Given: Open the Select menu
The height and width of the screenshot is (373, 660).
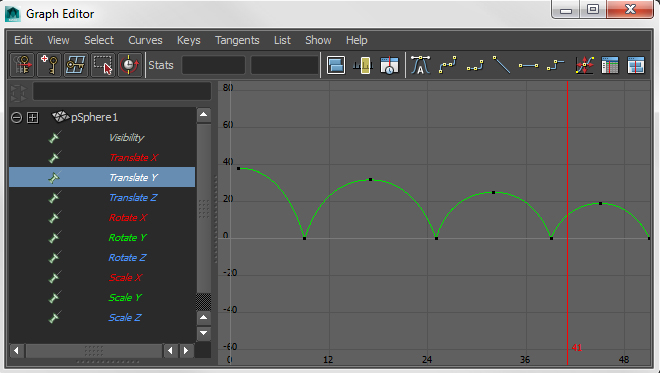Looking at the screenshot, I should [x=99, y=40].
